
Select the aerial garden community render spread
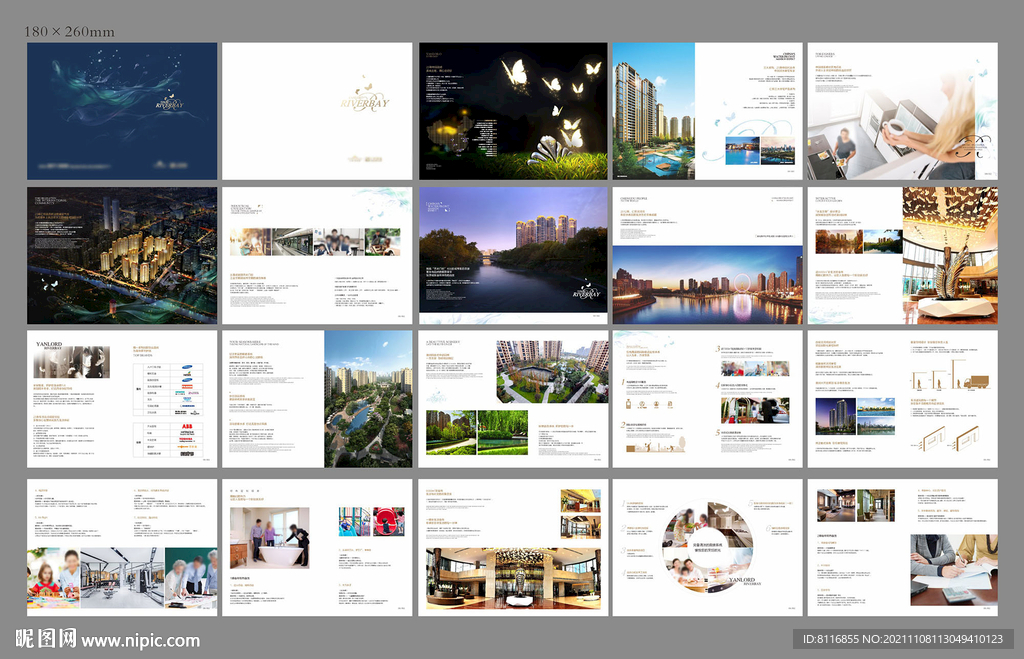317,399
